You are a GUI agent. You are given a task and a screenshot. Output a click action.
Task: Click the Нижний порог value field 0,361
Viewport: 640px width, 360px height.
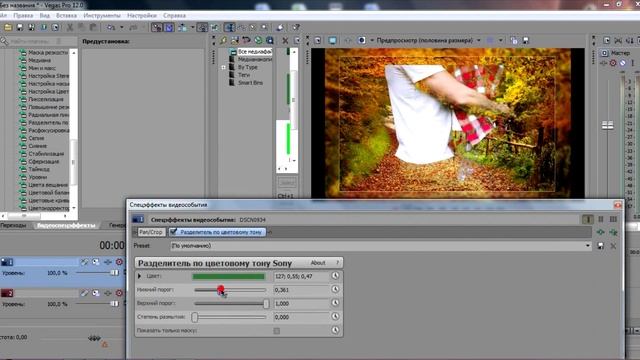[x=300, y=290]
